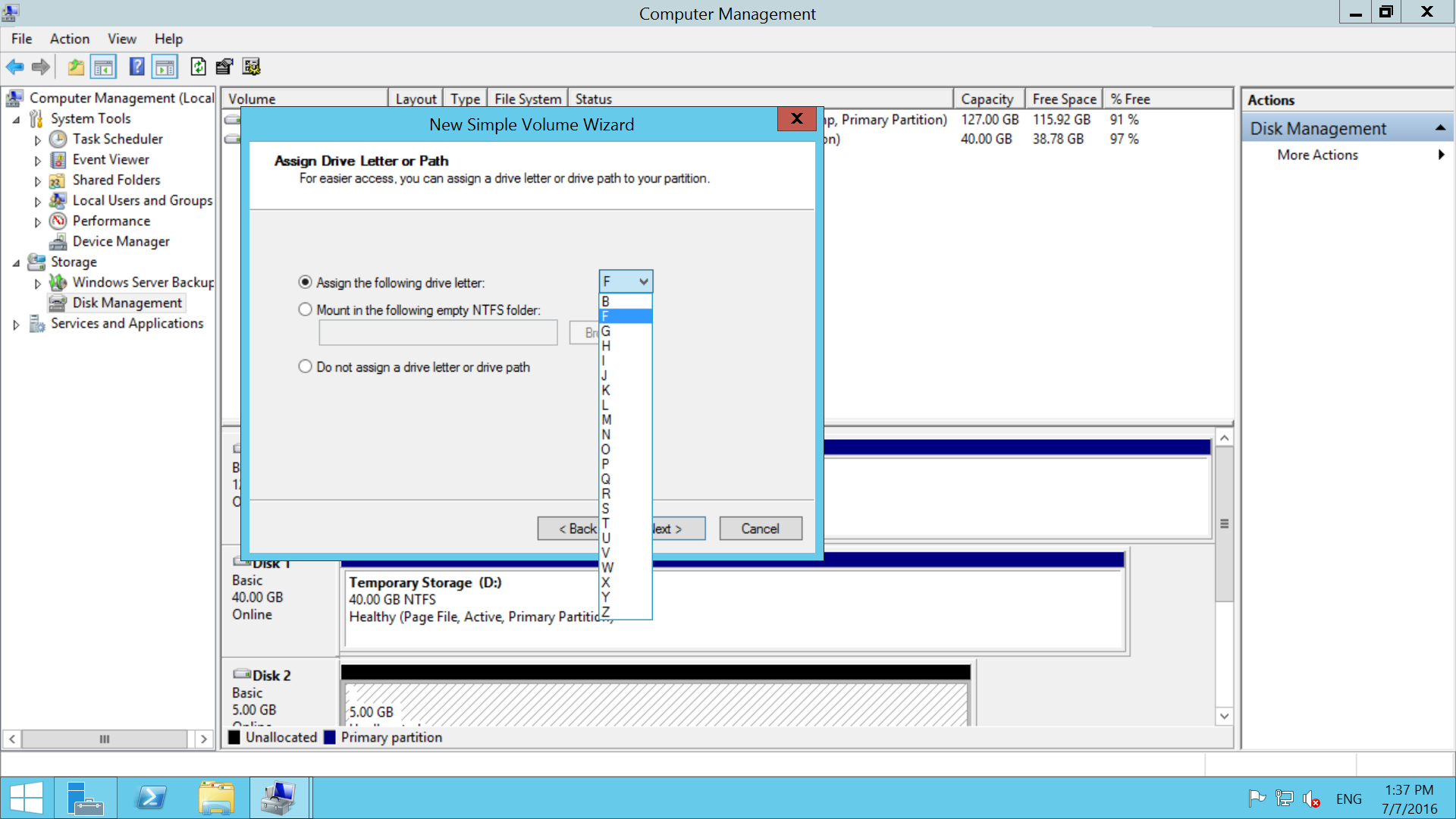Choose drive letter G from the list
1456x819 pixels.
click(626, 331)
